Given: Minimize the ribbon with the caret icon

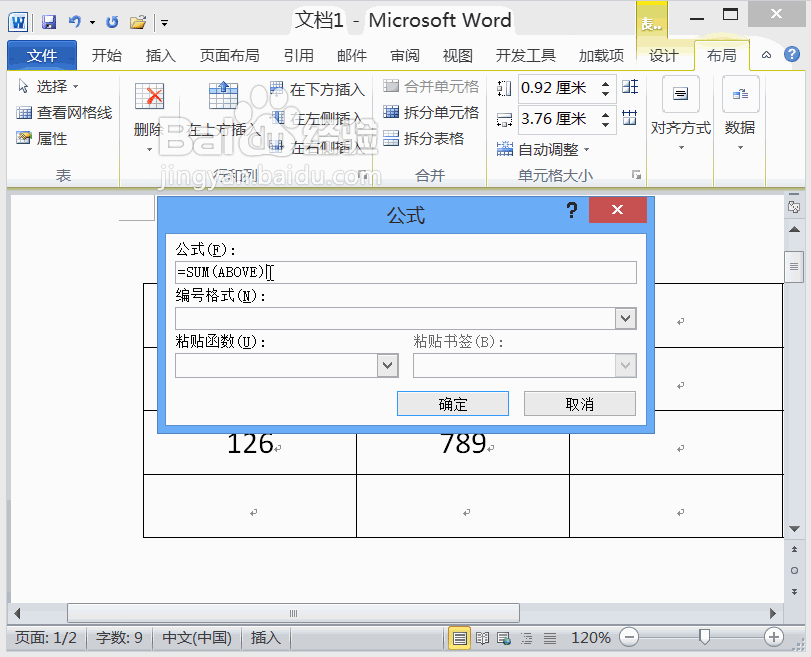Looking at the screenshot, I should [x=767, y=55].
